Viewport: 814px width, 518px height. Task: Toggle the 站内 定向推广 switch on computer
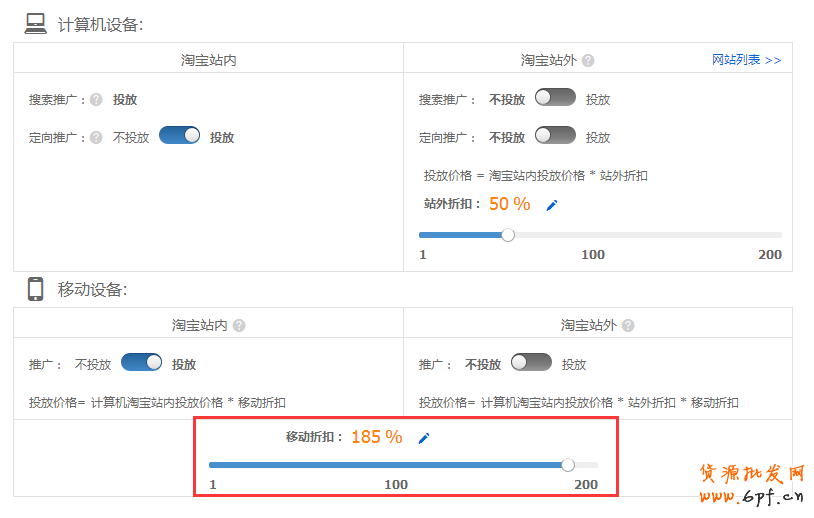coord(180,136)
